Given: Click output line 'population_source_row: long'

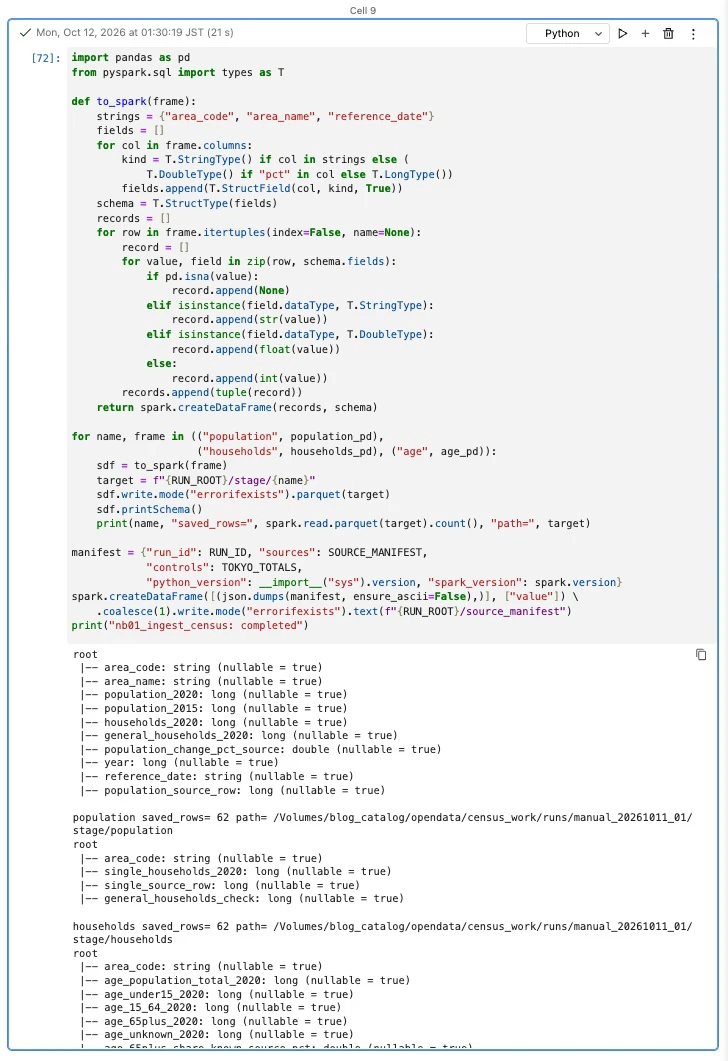Looking at the screenshot, I should (x=233, y=790).
